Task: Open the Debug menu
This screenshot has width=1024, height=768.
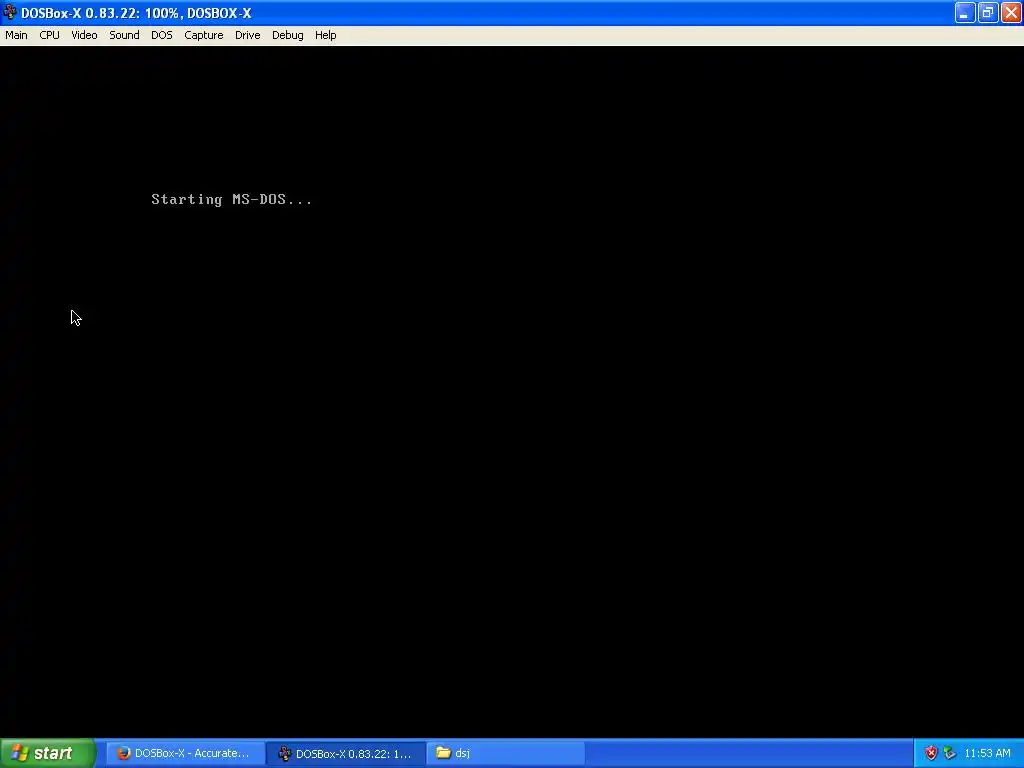Action: (287, 35)
